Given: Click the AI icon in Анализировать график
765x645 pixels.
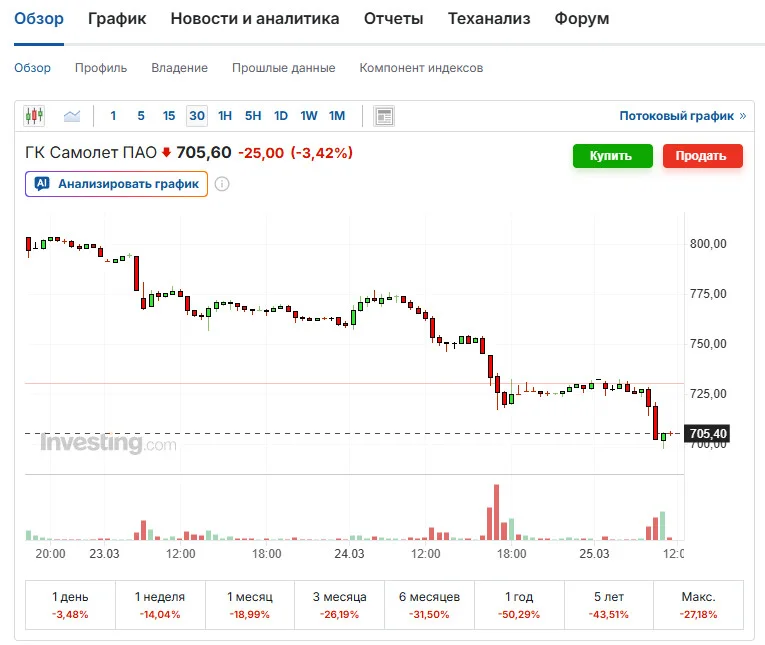Looking at the screenshot, I should tap(42, 183).
